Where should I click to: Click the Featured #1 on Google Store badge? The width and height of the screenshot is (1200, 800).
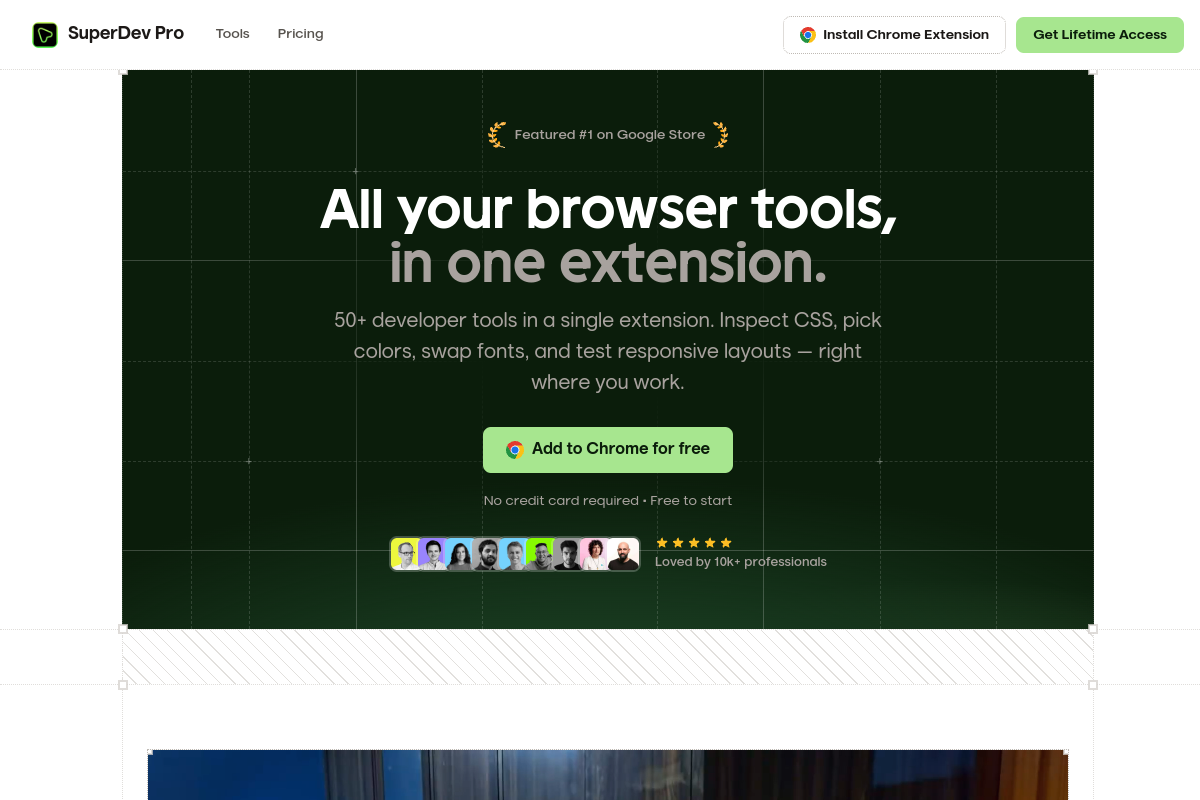tap(610, 135)
